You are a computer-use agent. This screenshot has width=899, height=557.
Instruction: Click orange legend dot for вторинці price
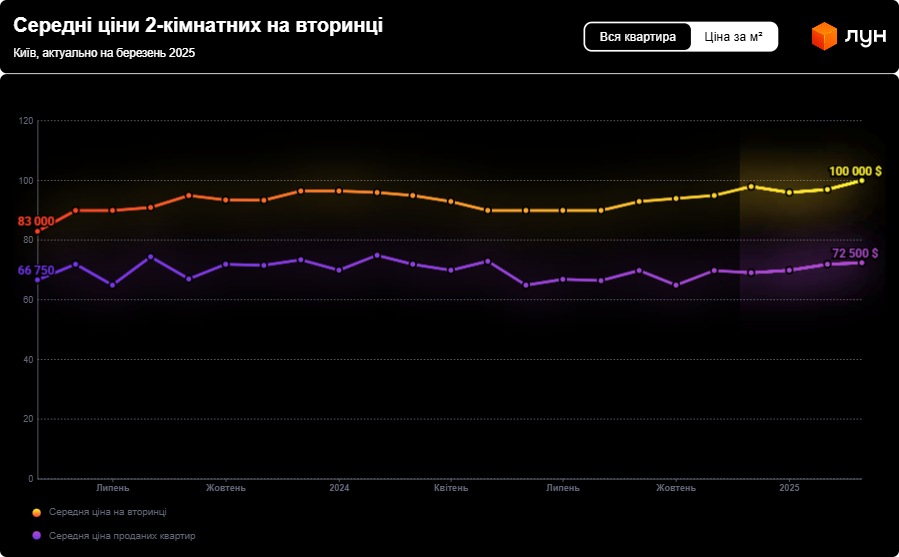pos(37,512)
